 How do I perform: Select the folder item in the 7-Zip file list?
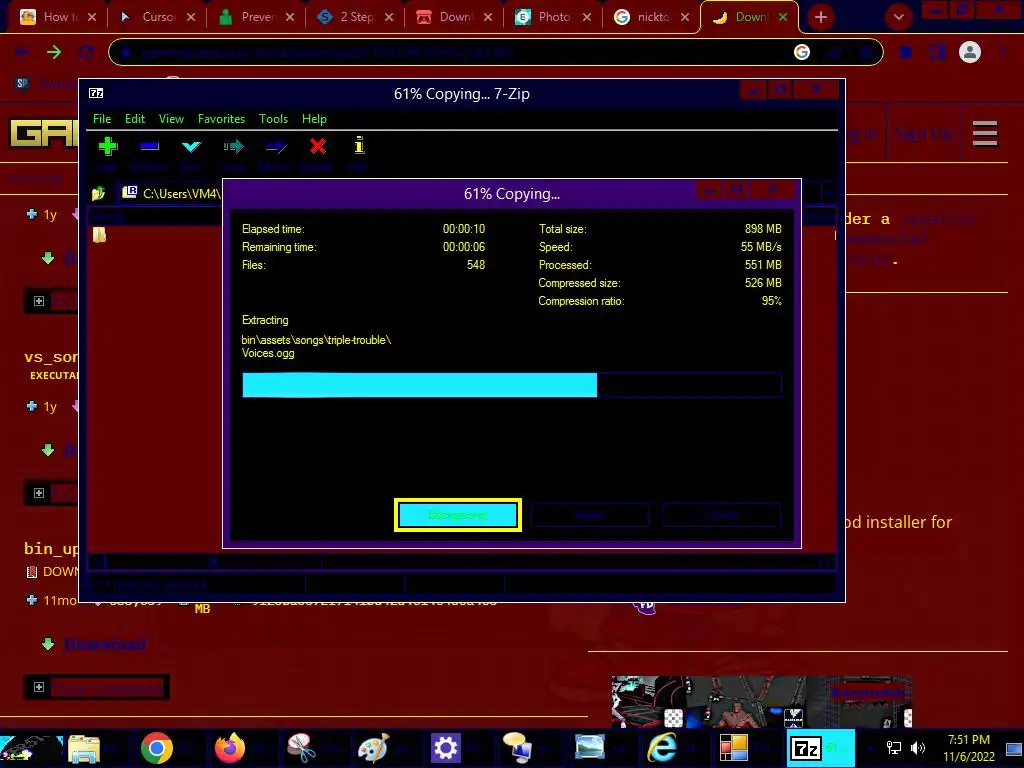click(x=99, y=235)
